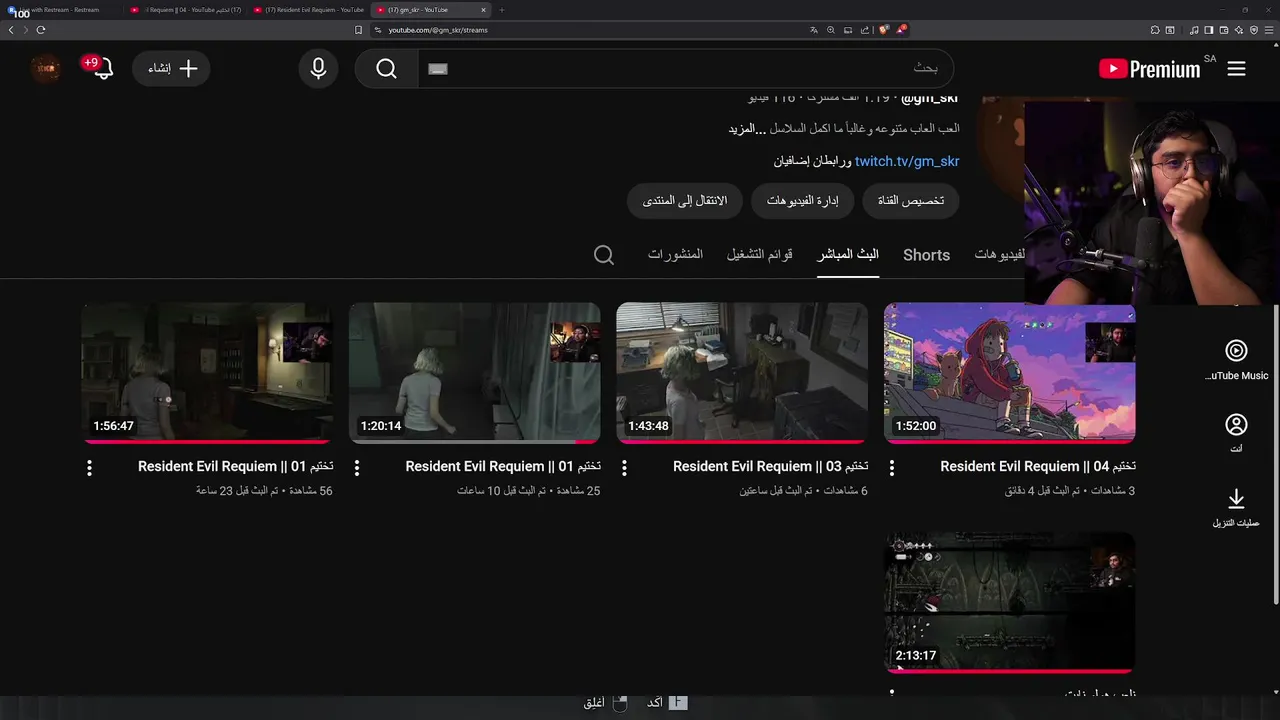Open the notifications bell

tap(102, 68)
